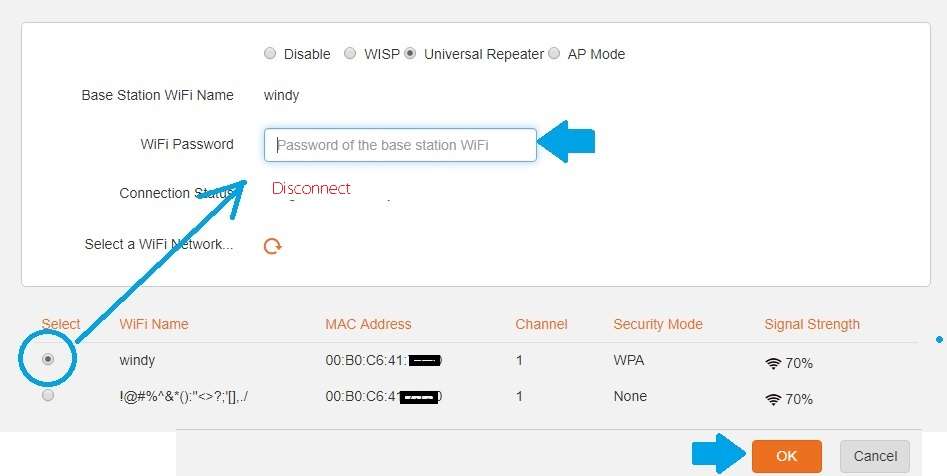Click the Signal Strength column header
947x476 pixels.
812,324
